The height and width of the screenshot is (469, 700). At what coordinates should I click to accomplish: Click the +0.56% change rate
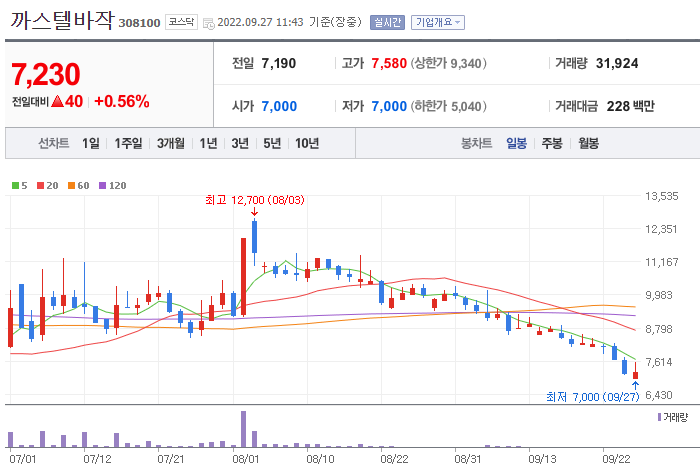tap(122, 102)
